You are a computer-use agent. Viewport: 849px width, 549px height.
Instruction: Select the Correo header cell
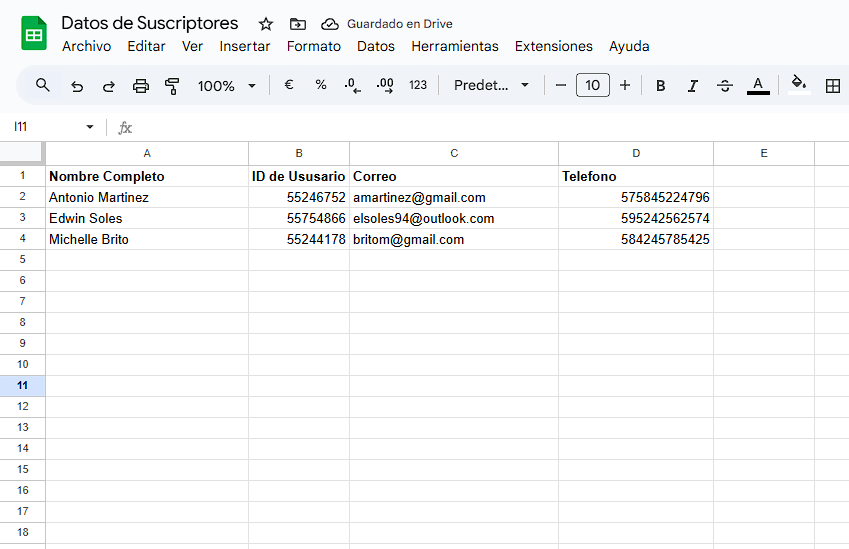click(454, 177)
